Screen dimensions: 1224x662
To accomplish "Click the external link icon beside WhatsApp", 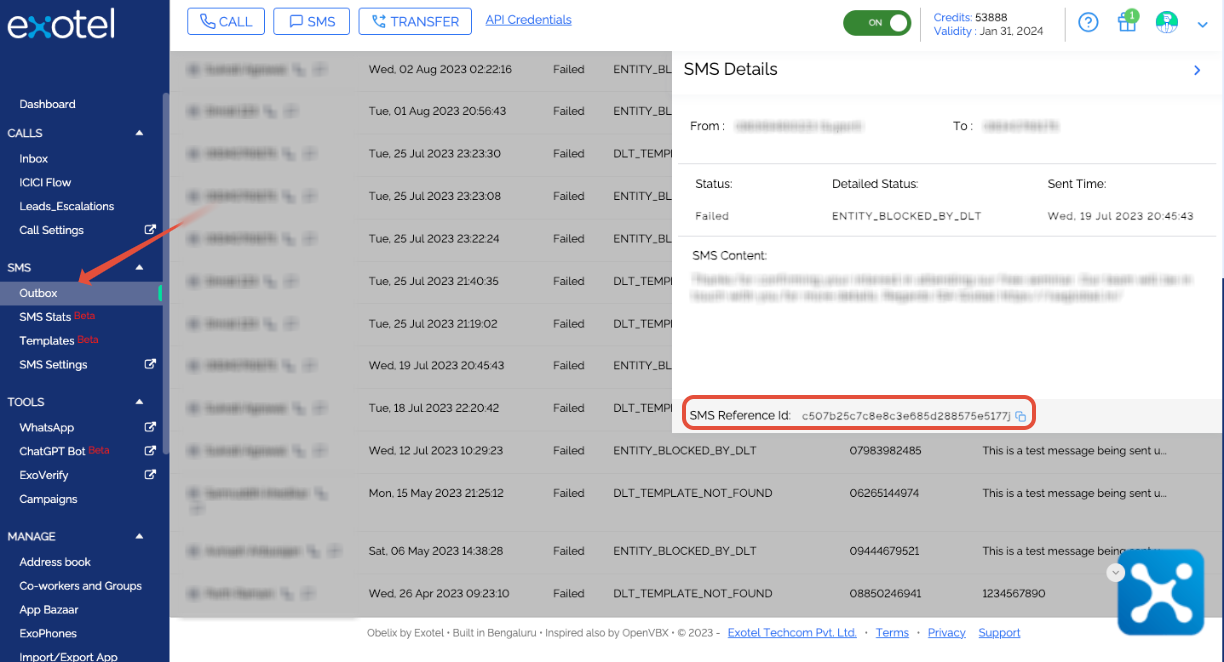I will 150,427.
